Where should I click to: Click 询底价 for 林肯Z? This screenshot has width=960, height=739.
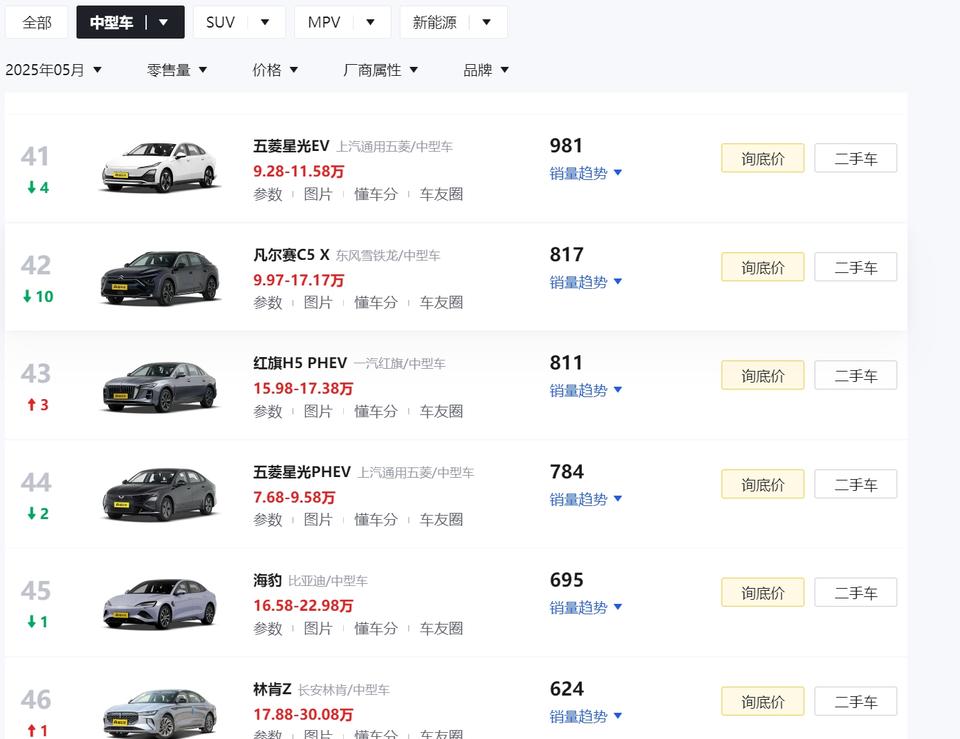(763, 702)
